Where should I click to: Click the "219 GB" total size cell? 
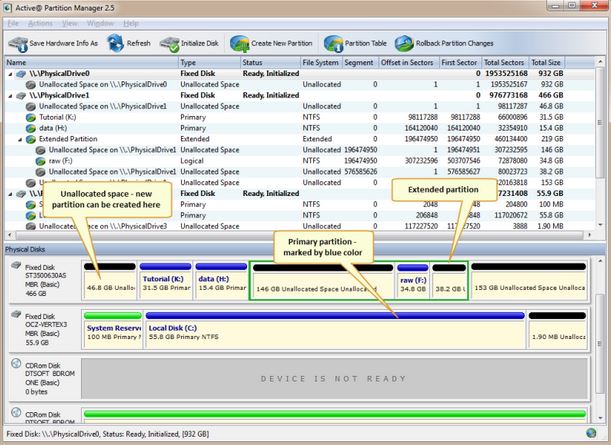[552, 139]
